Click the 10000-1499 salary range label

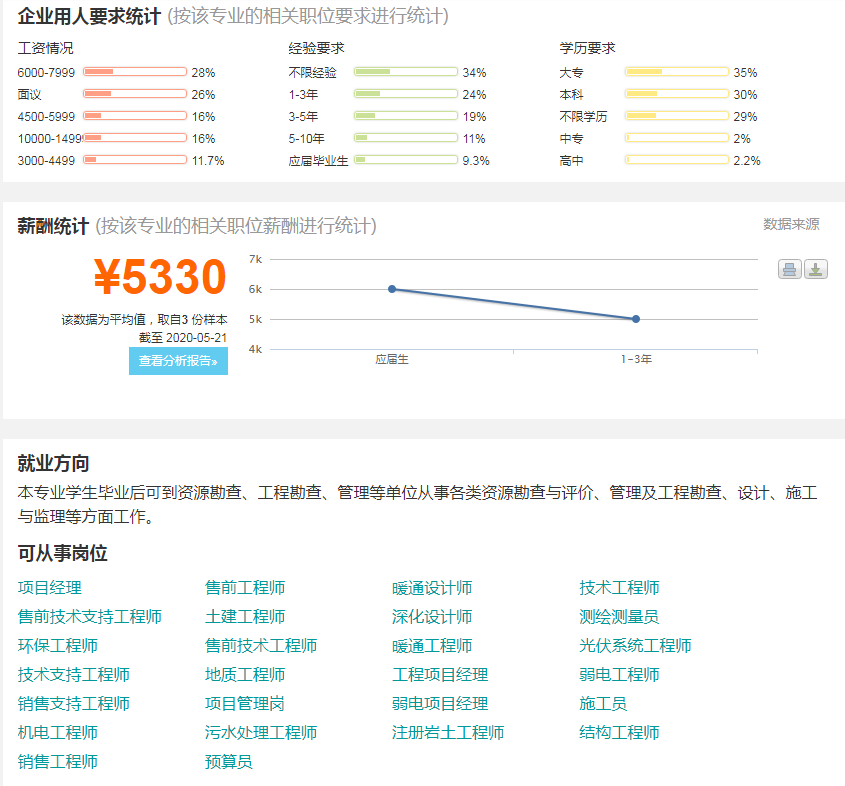click(x=50, y=138)
